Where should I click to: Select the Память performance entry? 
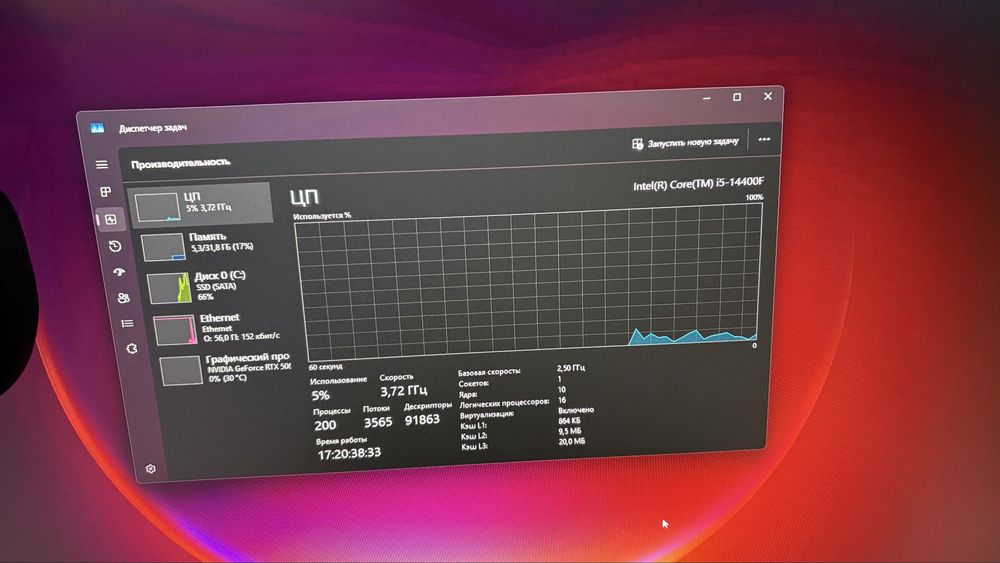coord(209,245)
